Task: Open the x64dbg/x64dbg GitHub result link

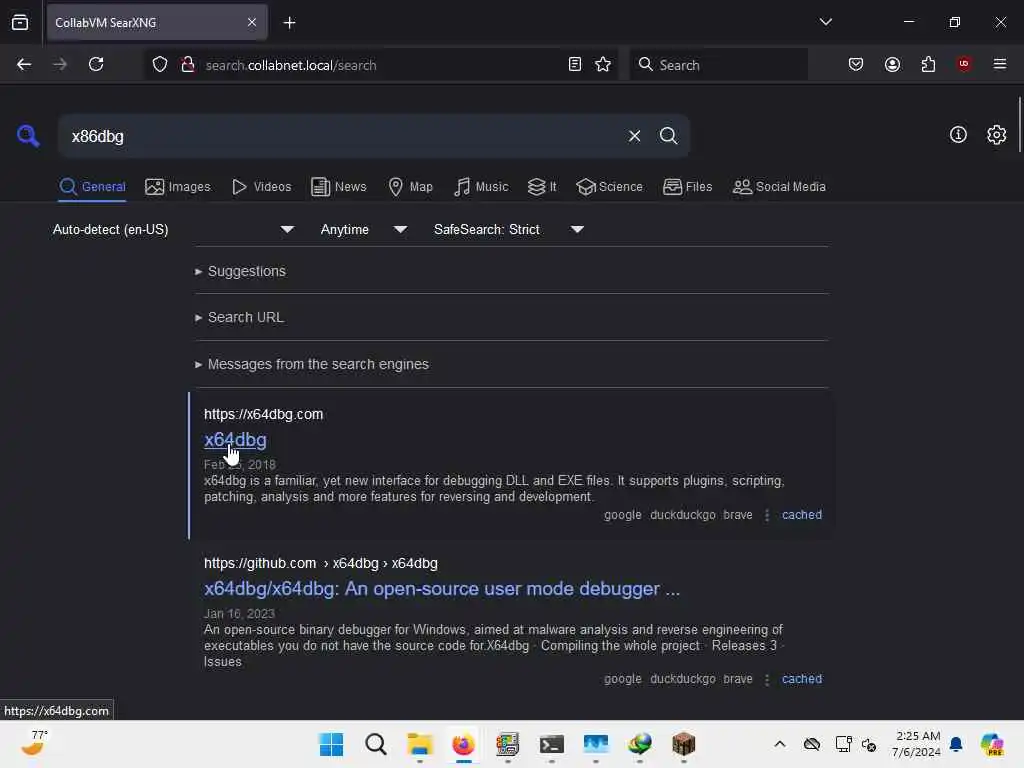Action: pos(441,589)
